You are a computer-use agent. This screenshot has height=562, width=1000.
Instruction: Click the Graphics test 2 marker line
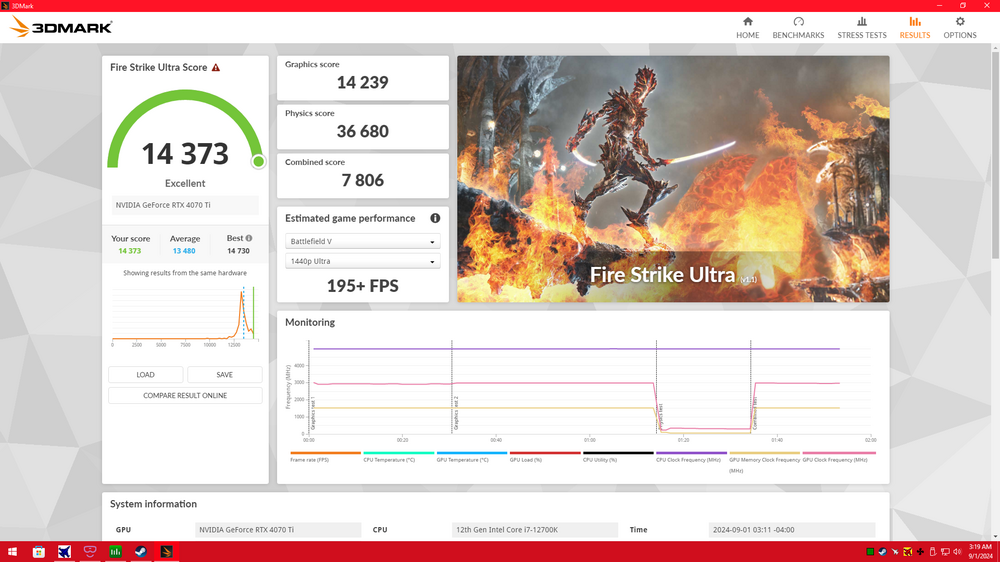pyautogui.click(x=452, y=387)
